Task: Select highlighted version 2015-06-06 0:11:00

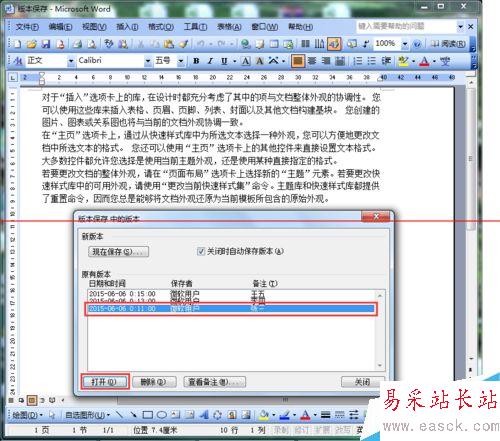Action: 231,309
